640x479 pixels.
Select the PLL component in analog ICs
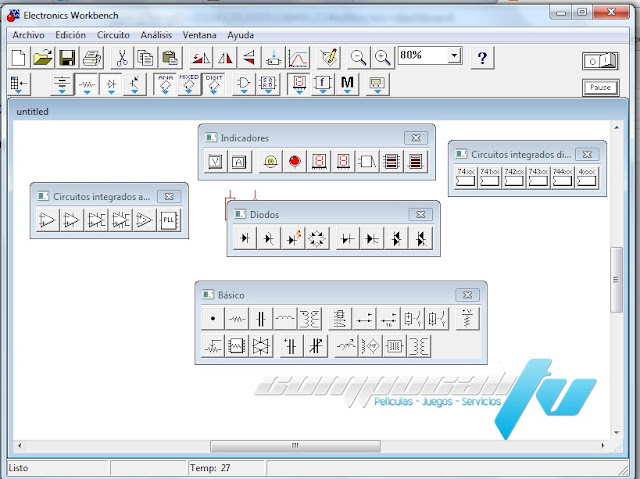169,220
